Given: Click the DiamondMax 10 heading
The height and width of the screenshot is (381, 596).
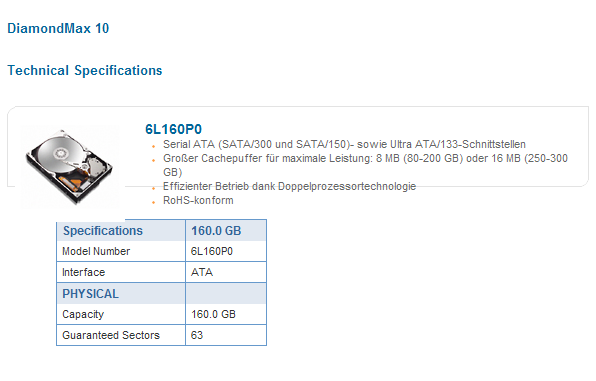Looking at the screenshot, I should (58, 29).
